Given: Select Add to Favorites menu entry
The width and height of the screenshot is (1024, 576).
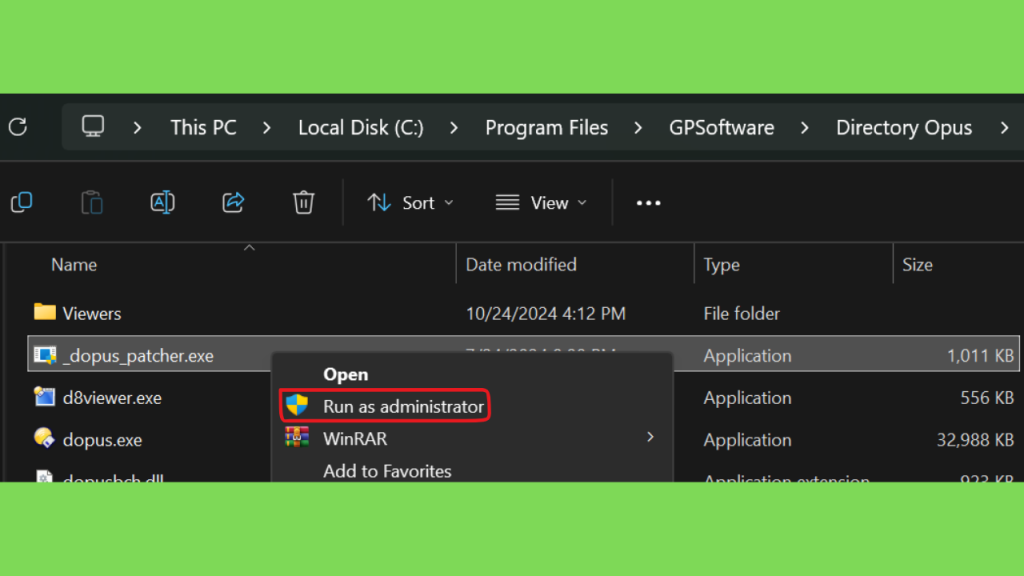Looking at the screenshot, I should [x=387, y=471].
